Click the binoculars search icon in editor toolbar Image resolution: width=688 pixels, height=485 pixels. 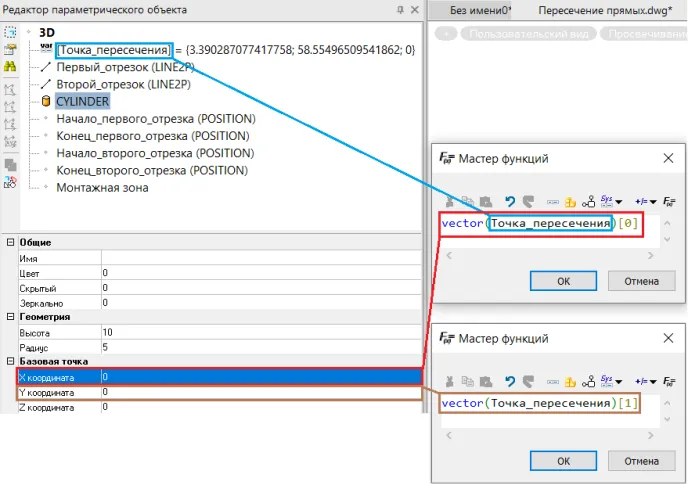(x=10, y=66)
